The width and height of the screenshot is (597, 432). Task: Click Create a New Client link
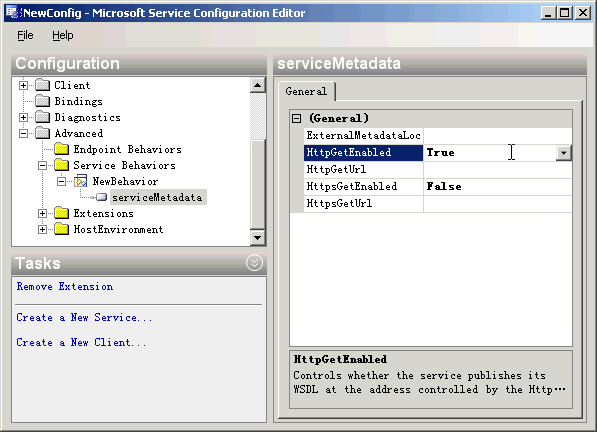(x=81, y=342)
